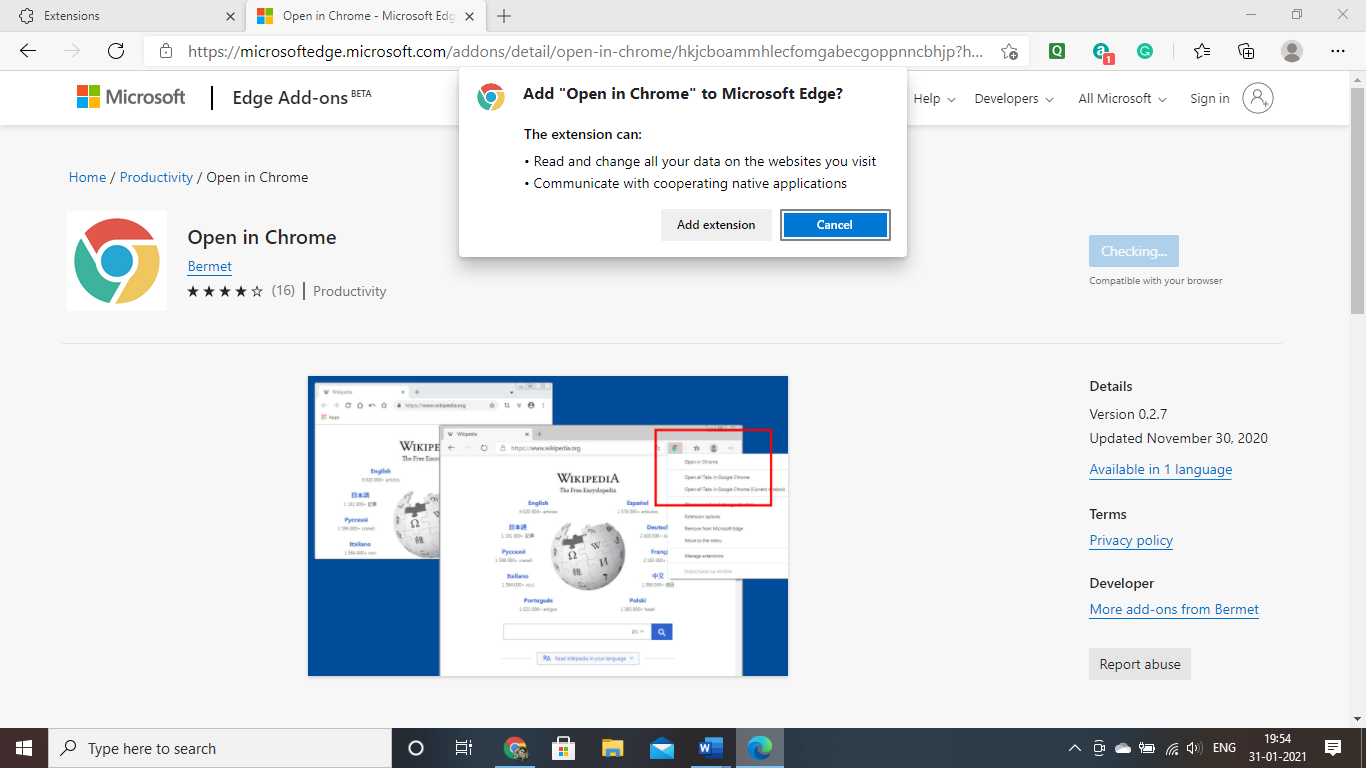Open the Privacy policy link
The width and height of the screenshot is (1366, 768).
coord(1131,540)
